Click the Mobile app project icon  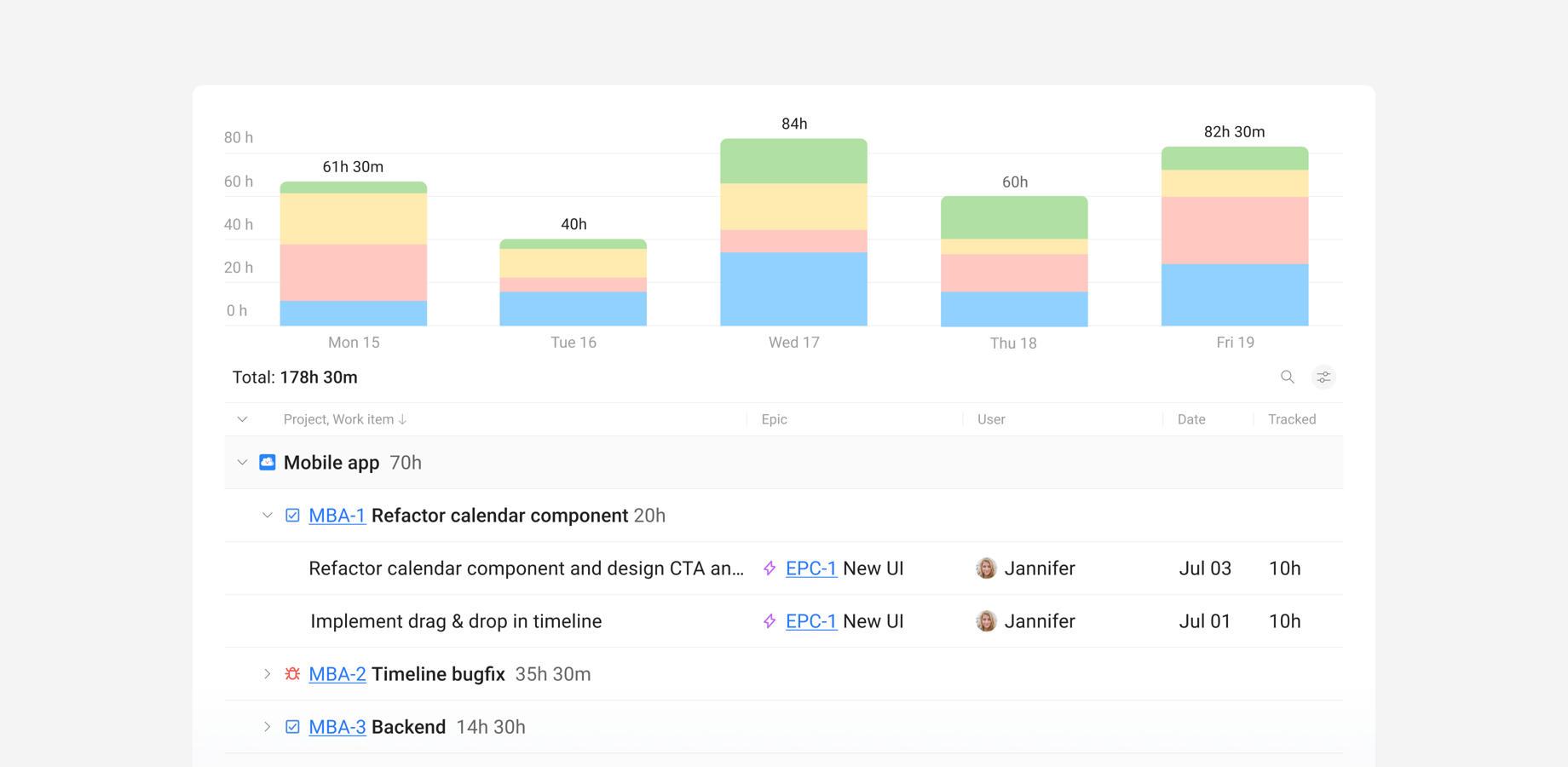click(267, 462)
